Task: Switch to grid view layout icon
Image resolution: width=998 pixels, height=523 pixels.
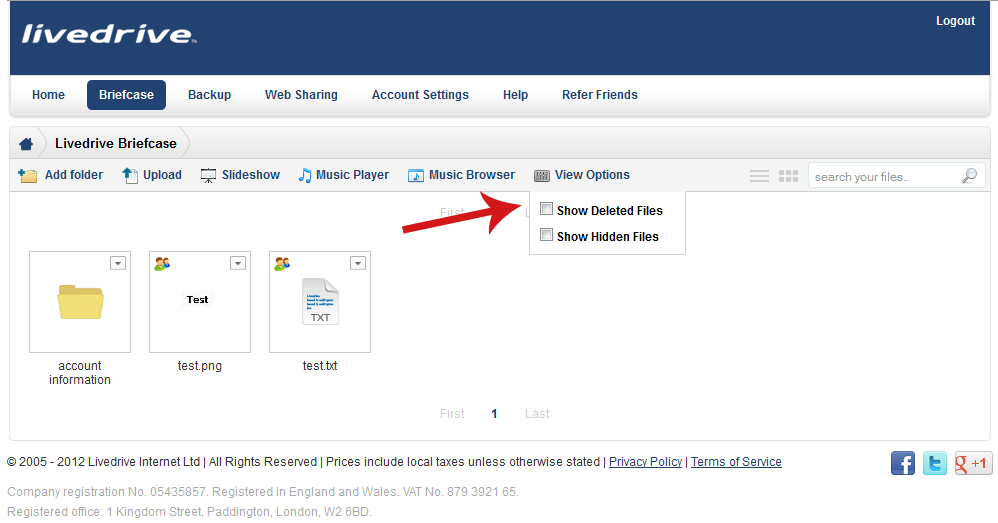Action: (x=789, y=176)
